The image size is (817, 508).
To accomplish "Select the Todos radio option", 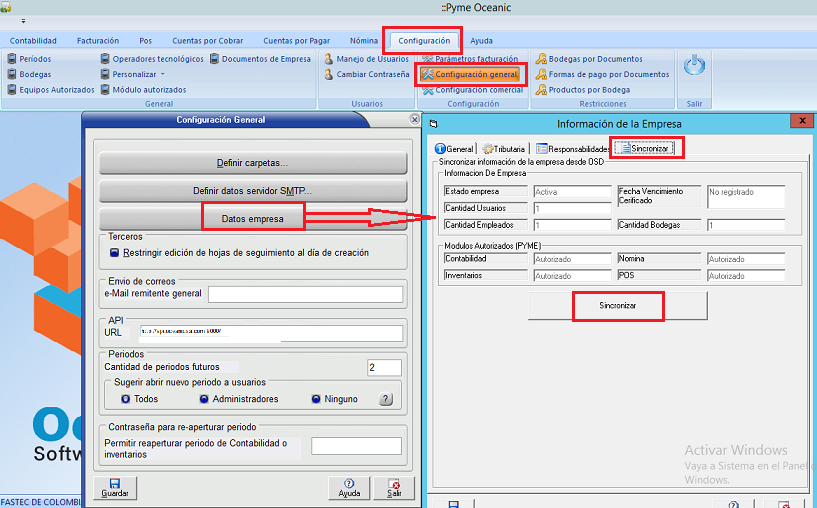I will pyautogui.click(x=125, y=399).
